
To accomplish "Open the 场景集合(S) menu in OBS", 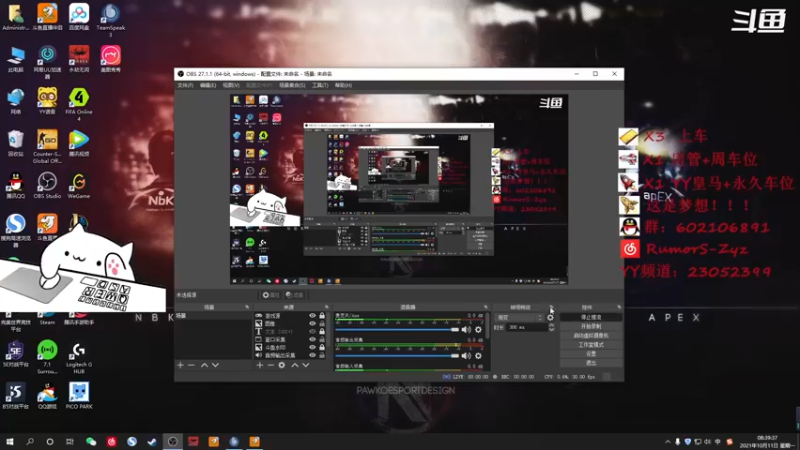I will point(292,85).
